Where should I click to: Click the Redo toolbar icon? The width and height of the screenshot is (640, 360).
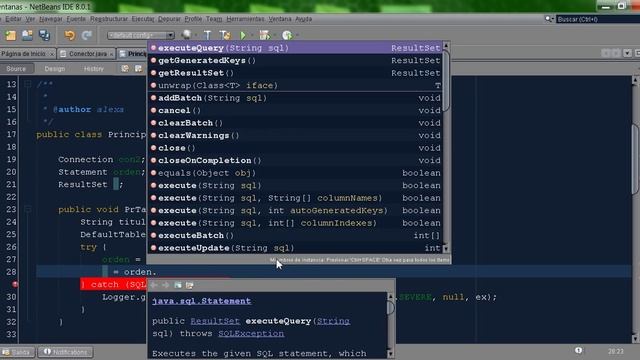coord(87,36)
